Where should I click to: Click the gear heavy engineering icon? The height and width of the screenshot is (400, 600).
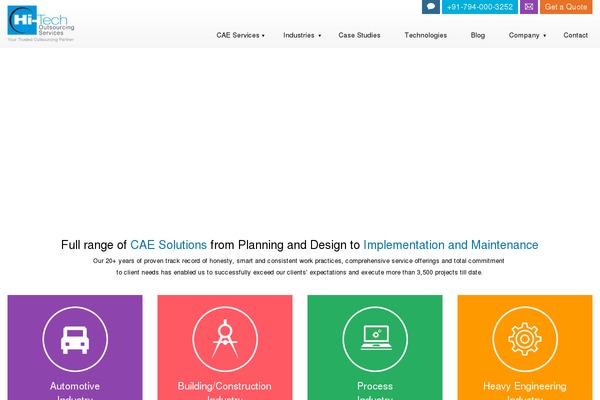pyautogui.click(x=525, y=339)
